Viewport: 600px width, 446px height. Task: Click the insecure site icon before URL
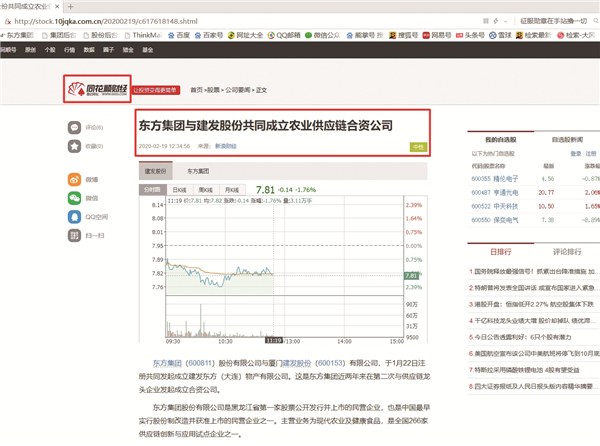[x=8, y=21]
